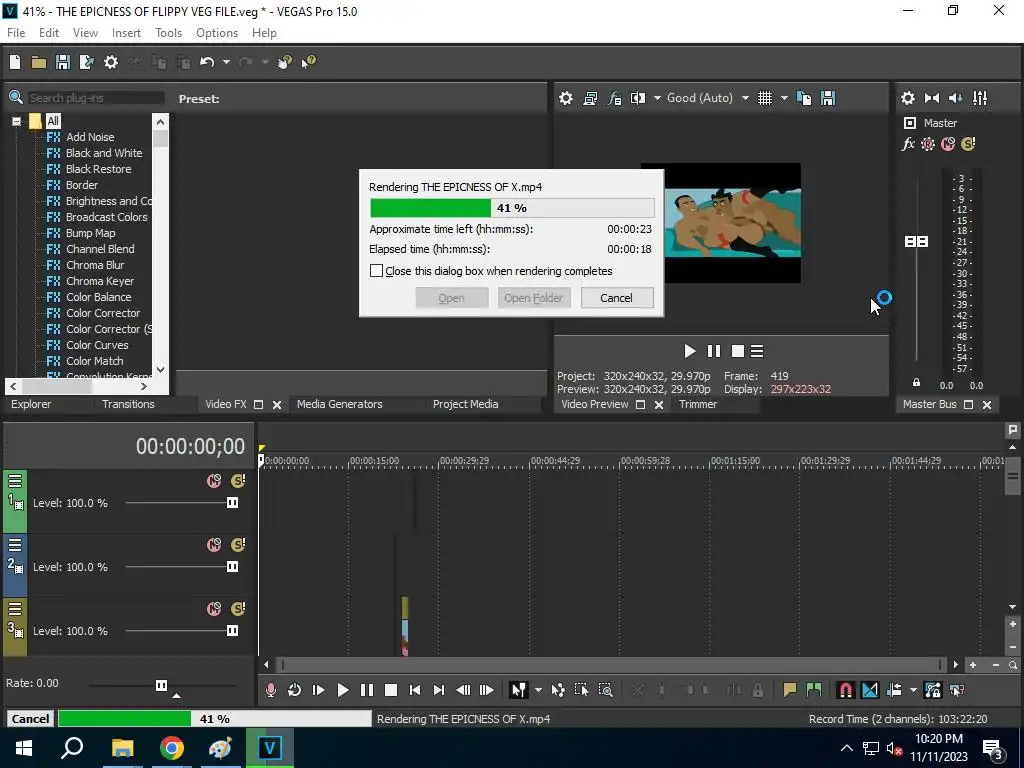Click the Search plug-ins field

(96, 98)
